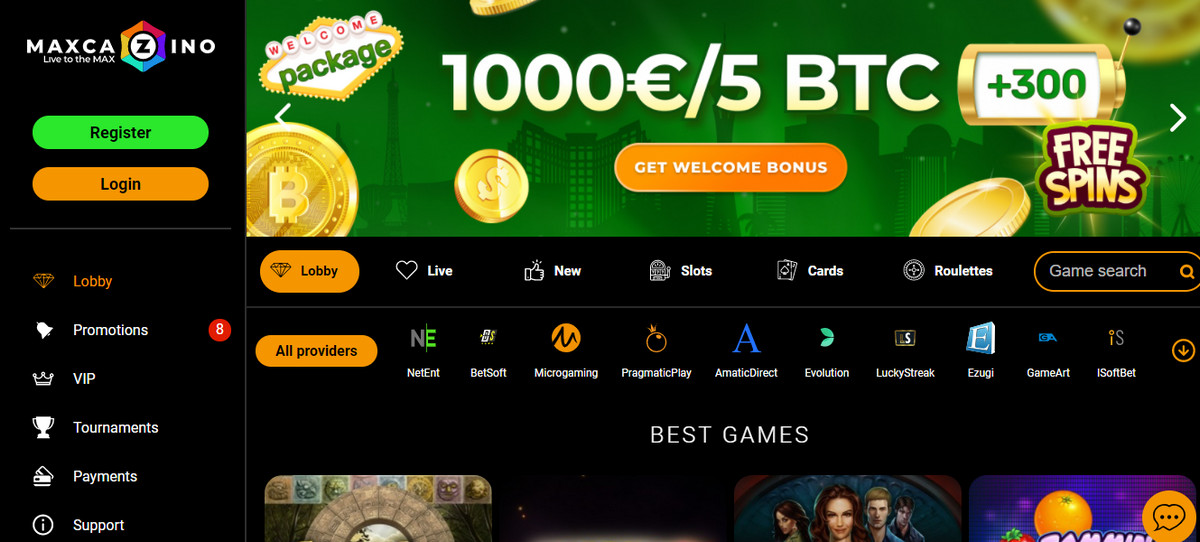The height and width of the screenshot is (542, 1200).
Task: Click the green Register button
Action: pyautogui.click(x=120, y=133)
